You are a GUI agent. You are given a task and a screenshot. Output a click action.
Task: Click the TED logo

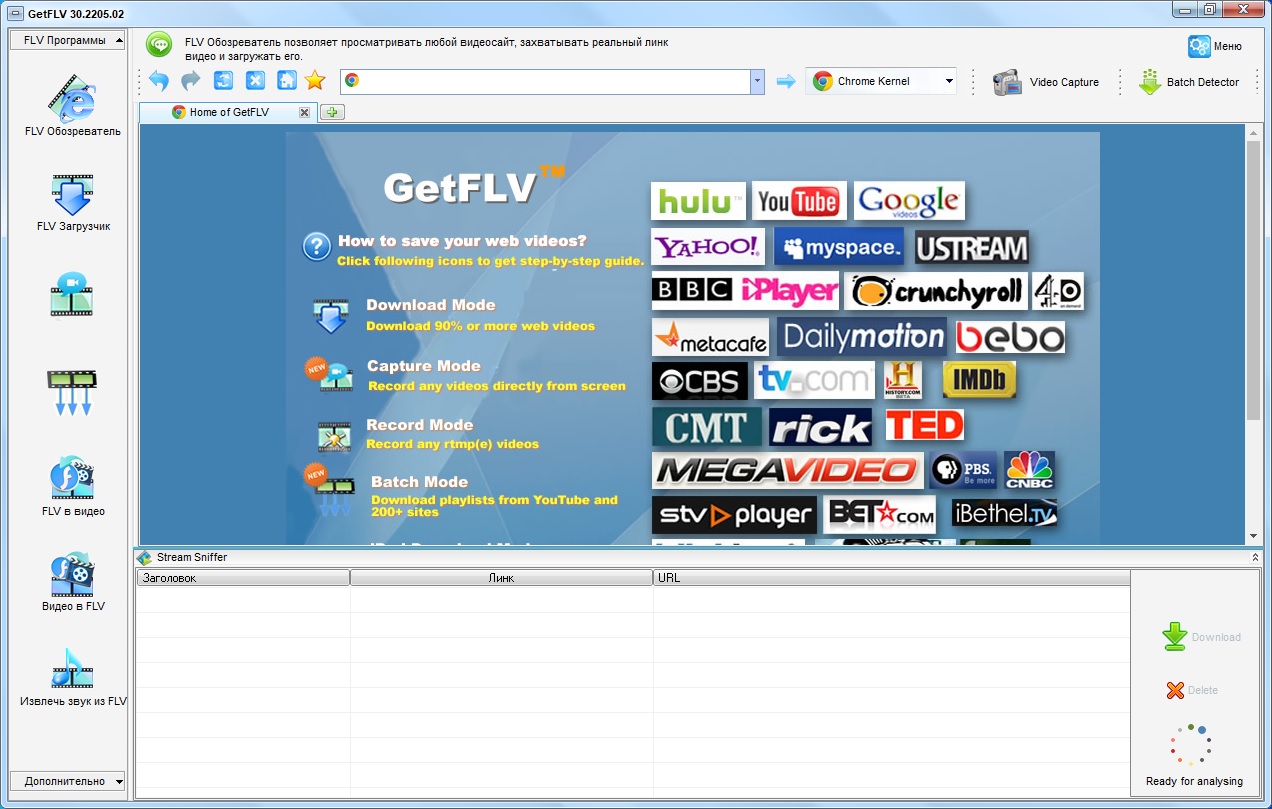tap(925, 426)
